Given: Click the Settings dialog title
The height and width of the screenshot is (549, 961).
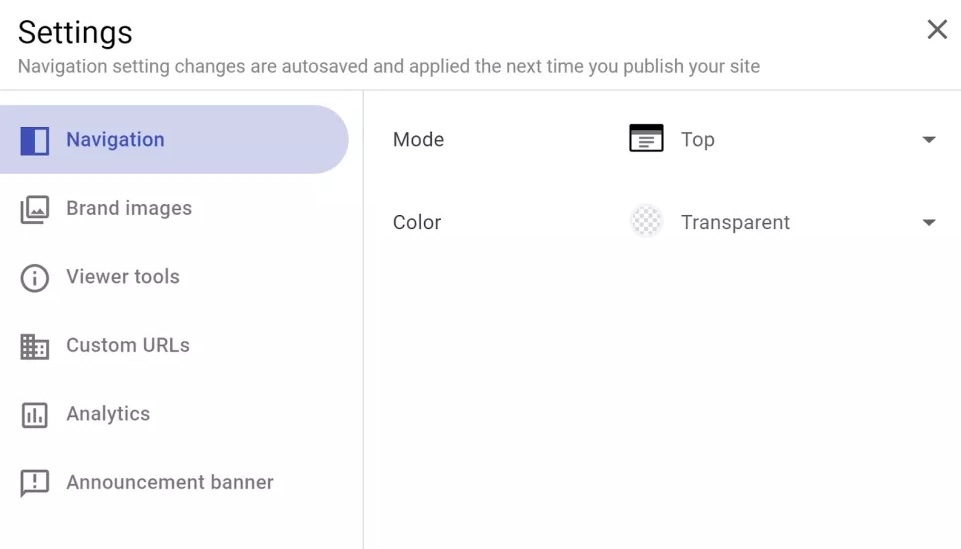Looking at the screenshot, I should tap(75, 32).
